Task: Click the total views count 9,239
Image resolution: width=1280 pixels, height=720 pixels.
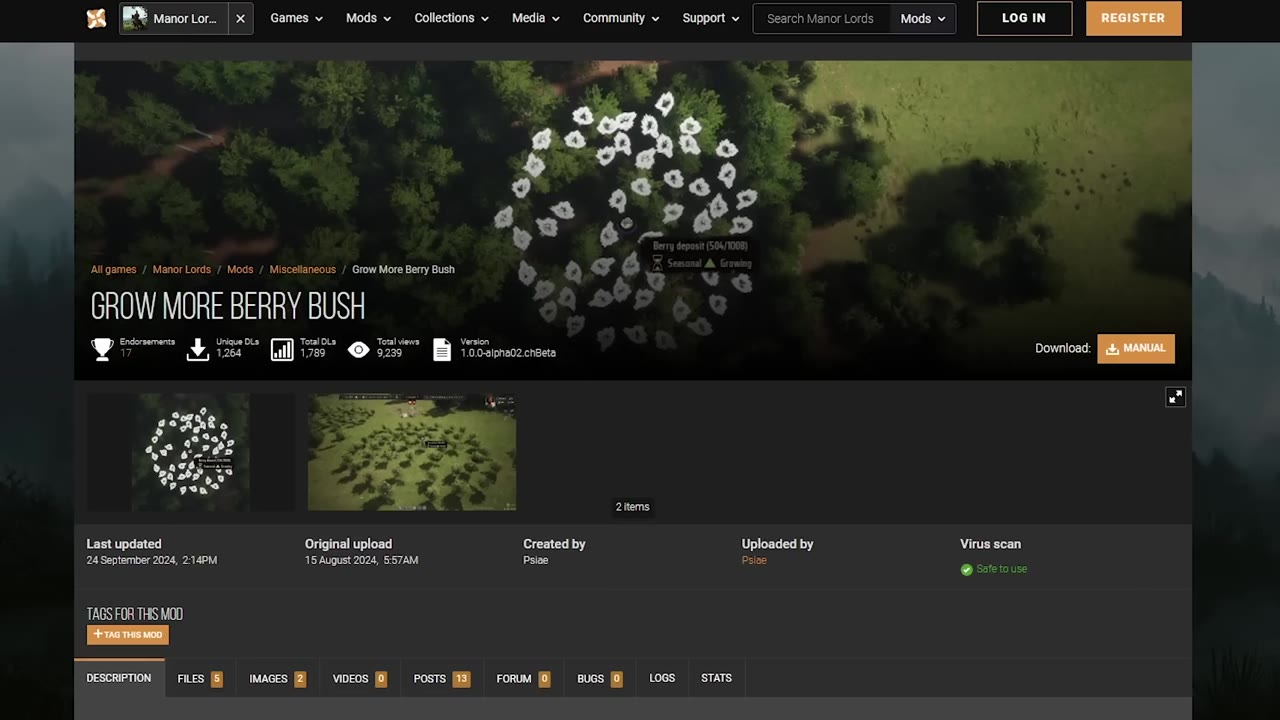Action: point(389,353)
